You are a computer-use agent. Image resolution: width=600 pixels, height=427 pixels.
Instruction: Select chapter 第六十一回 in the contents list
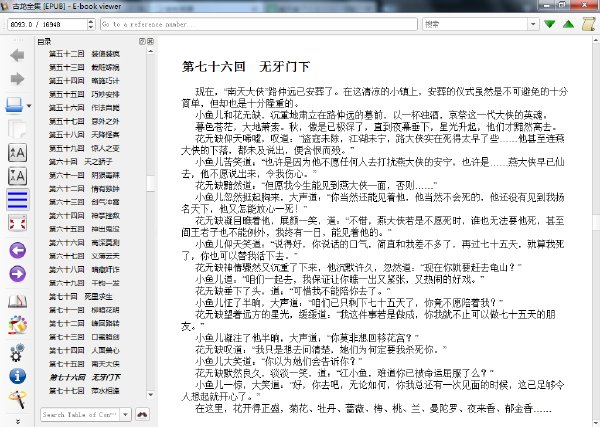[84, 175]
